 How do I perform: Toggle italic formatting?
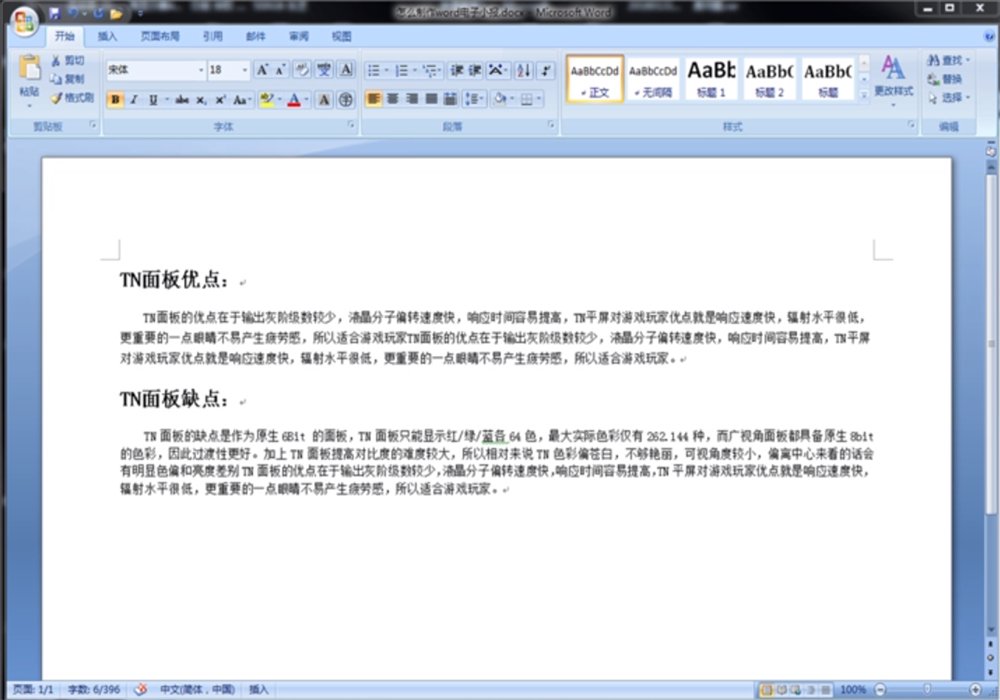pyautogui.click(x=132, y=100)
